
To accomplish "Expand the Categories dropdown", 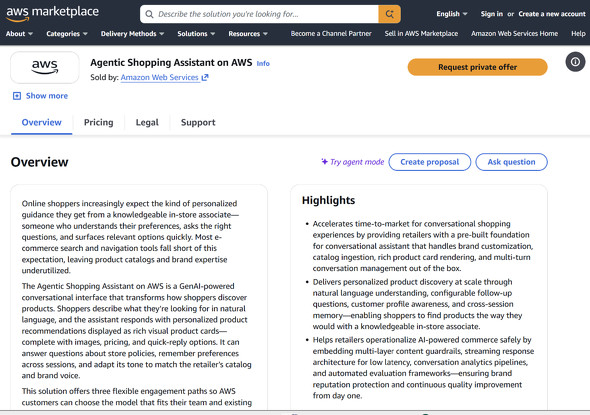I will 67,34.
